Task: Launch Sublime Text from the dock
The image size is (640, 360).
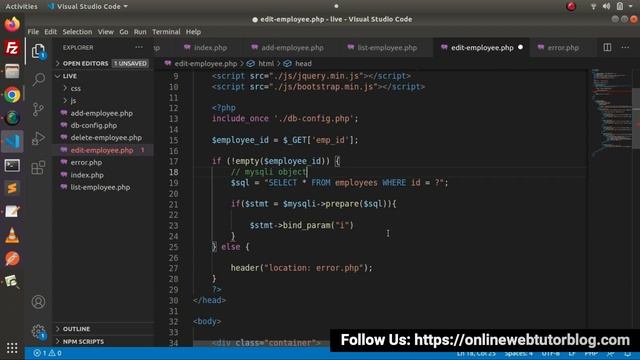Action: pyautogui.click(x=12, y=188)
